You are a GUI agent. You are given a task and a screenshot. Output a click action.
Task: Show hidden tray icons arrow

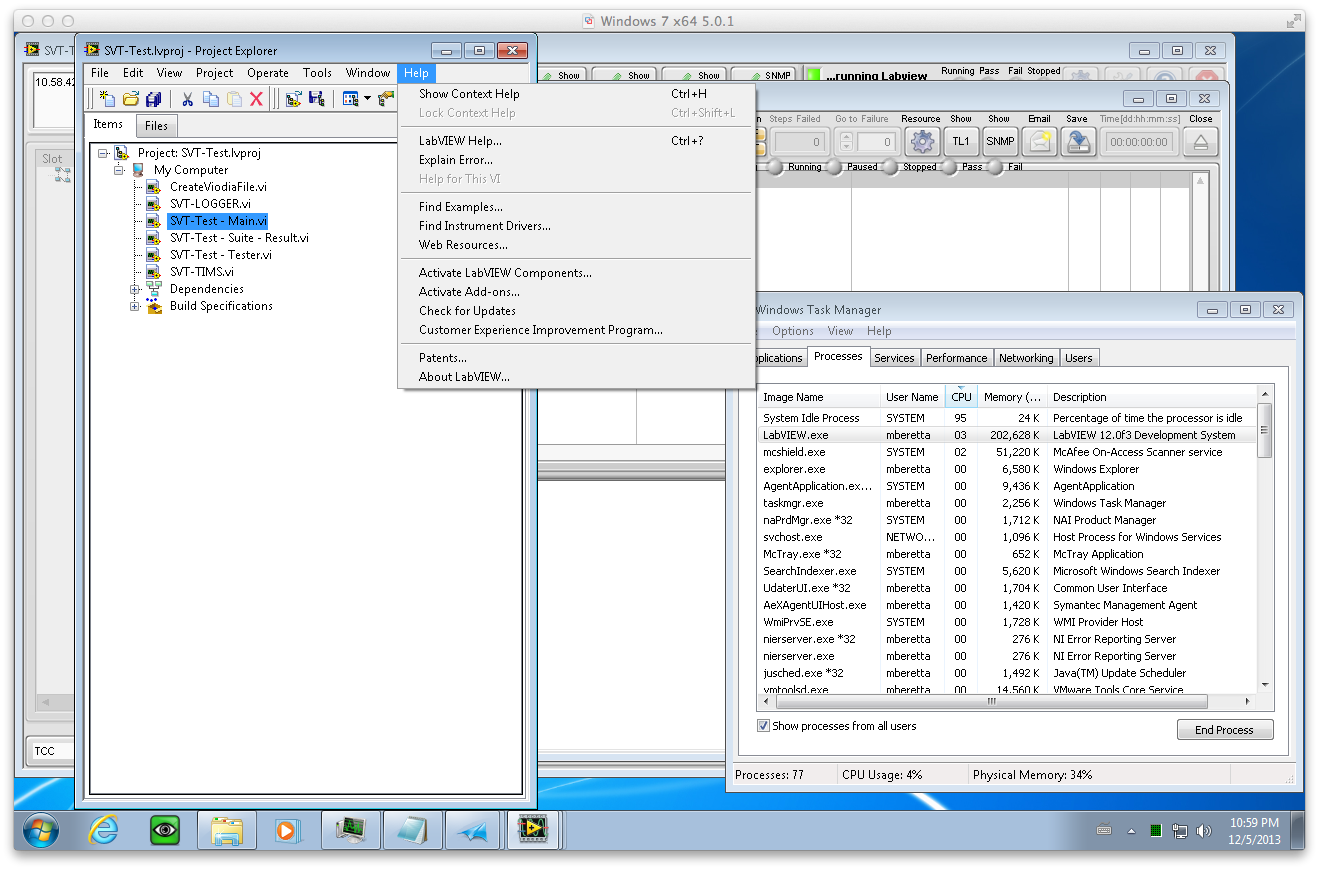[1132, 830]
